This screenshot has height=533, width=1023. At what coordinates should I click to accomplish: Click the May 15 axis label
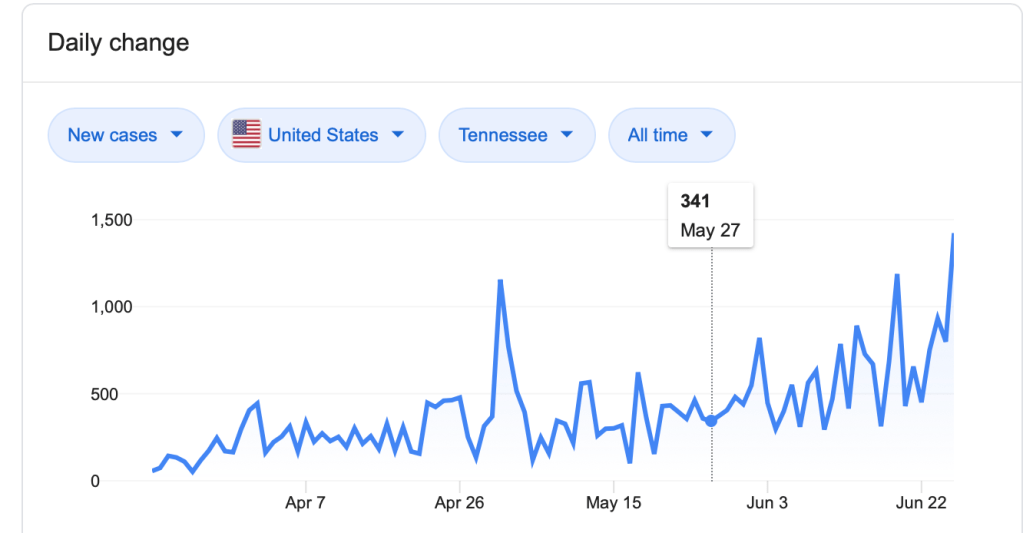pos(613,503)
